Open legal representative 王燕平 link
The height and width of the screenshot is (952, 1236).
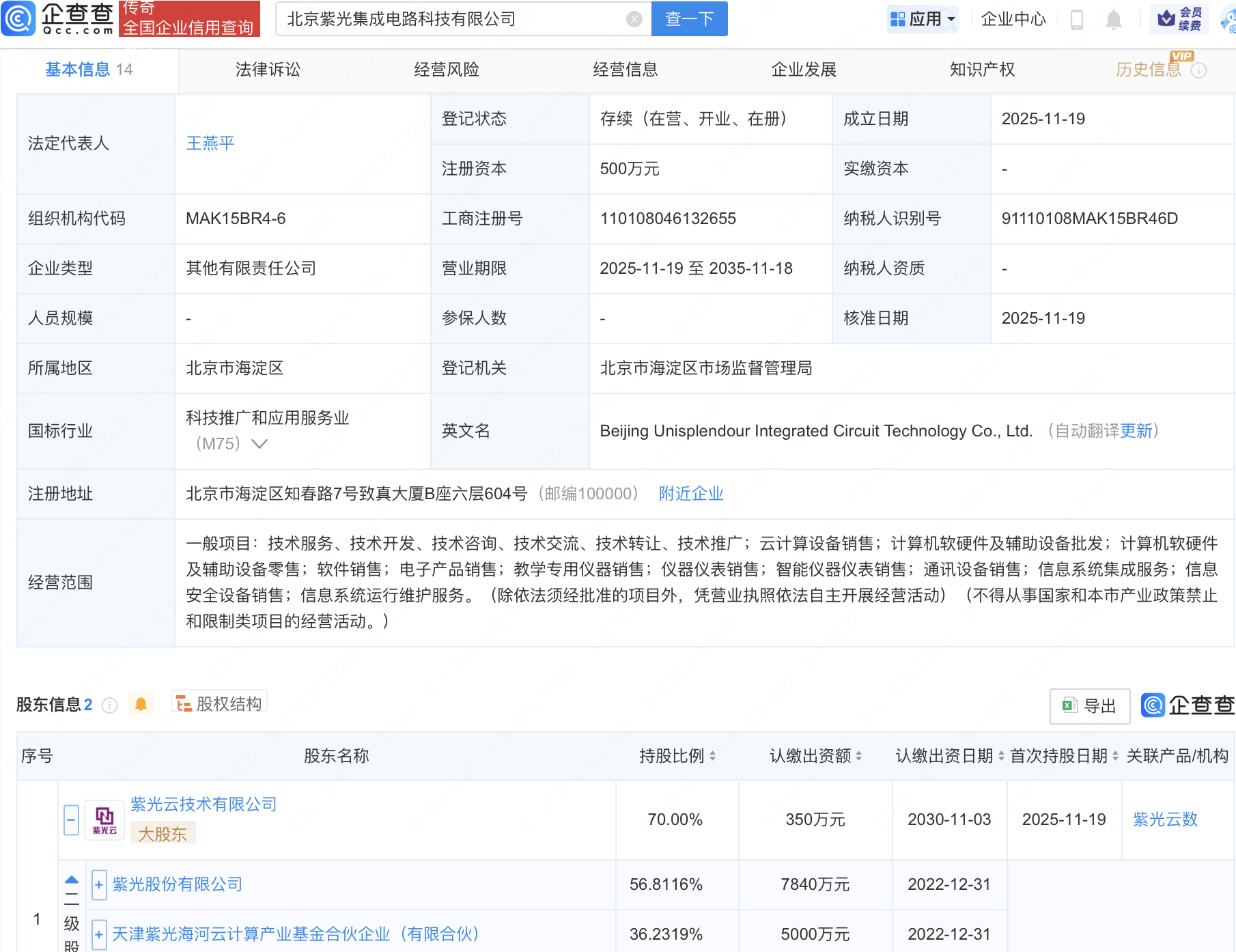pos(210,143)
